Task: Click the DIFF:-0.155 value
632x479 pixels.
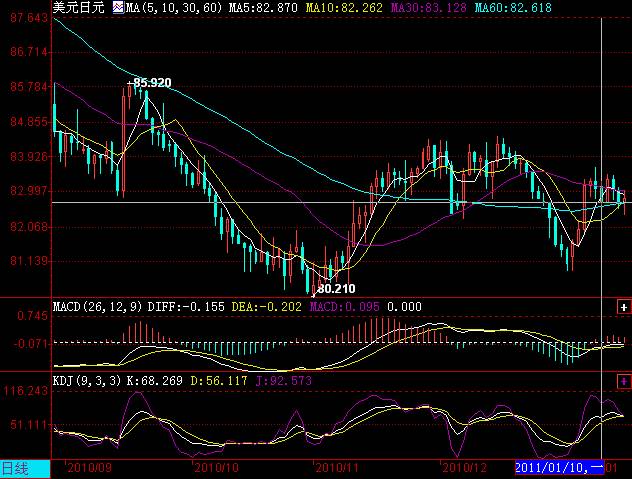Action: tap(186, 307)
